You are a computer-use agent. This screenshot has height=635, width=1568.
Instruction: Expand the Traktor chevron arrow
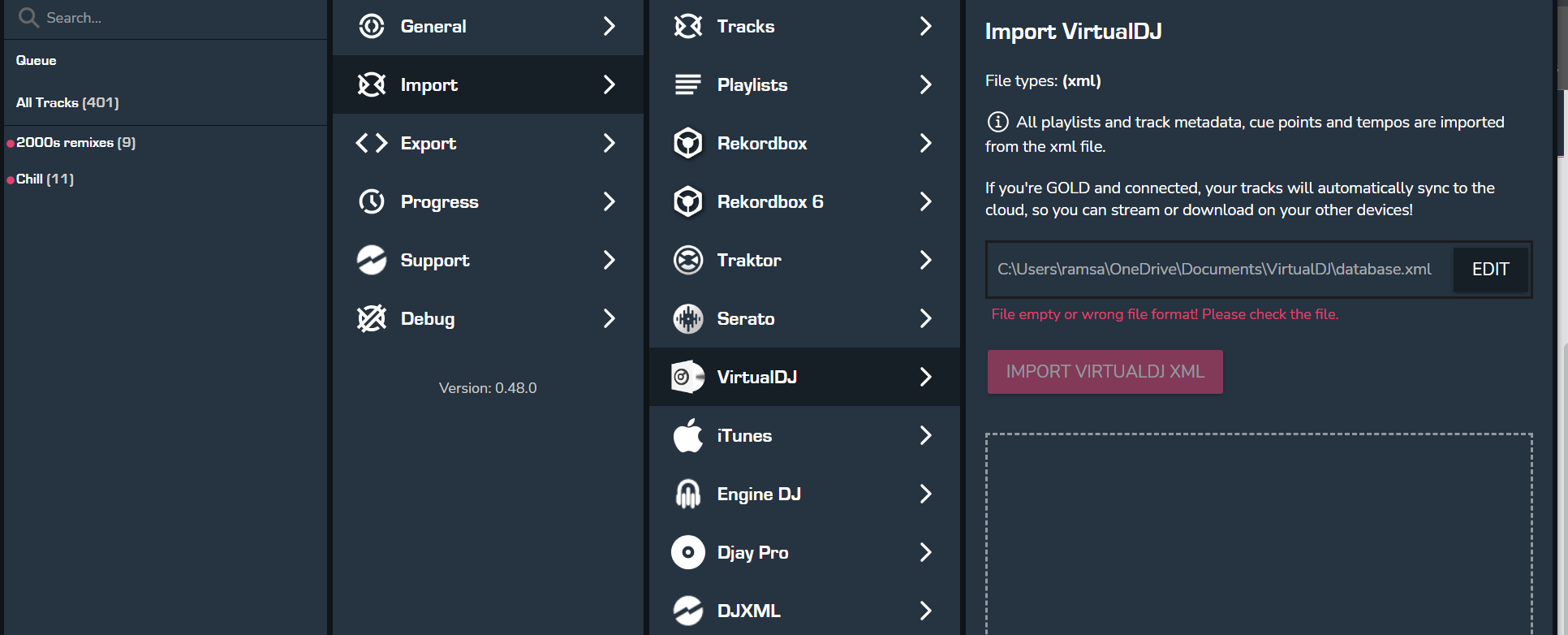926,260
